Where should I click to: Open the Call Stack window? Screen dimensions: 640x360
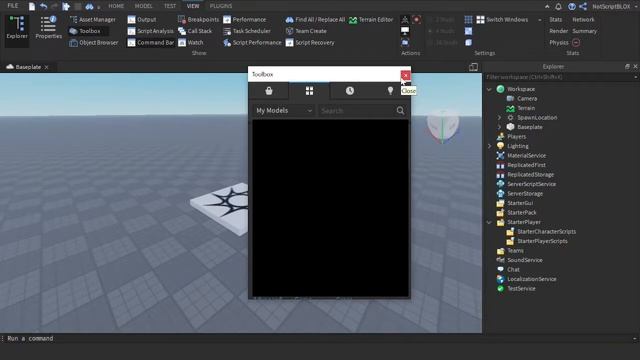(195, 31)
